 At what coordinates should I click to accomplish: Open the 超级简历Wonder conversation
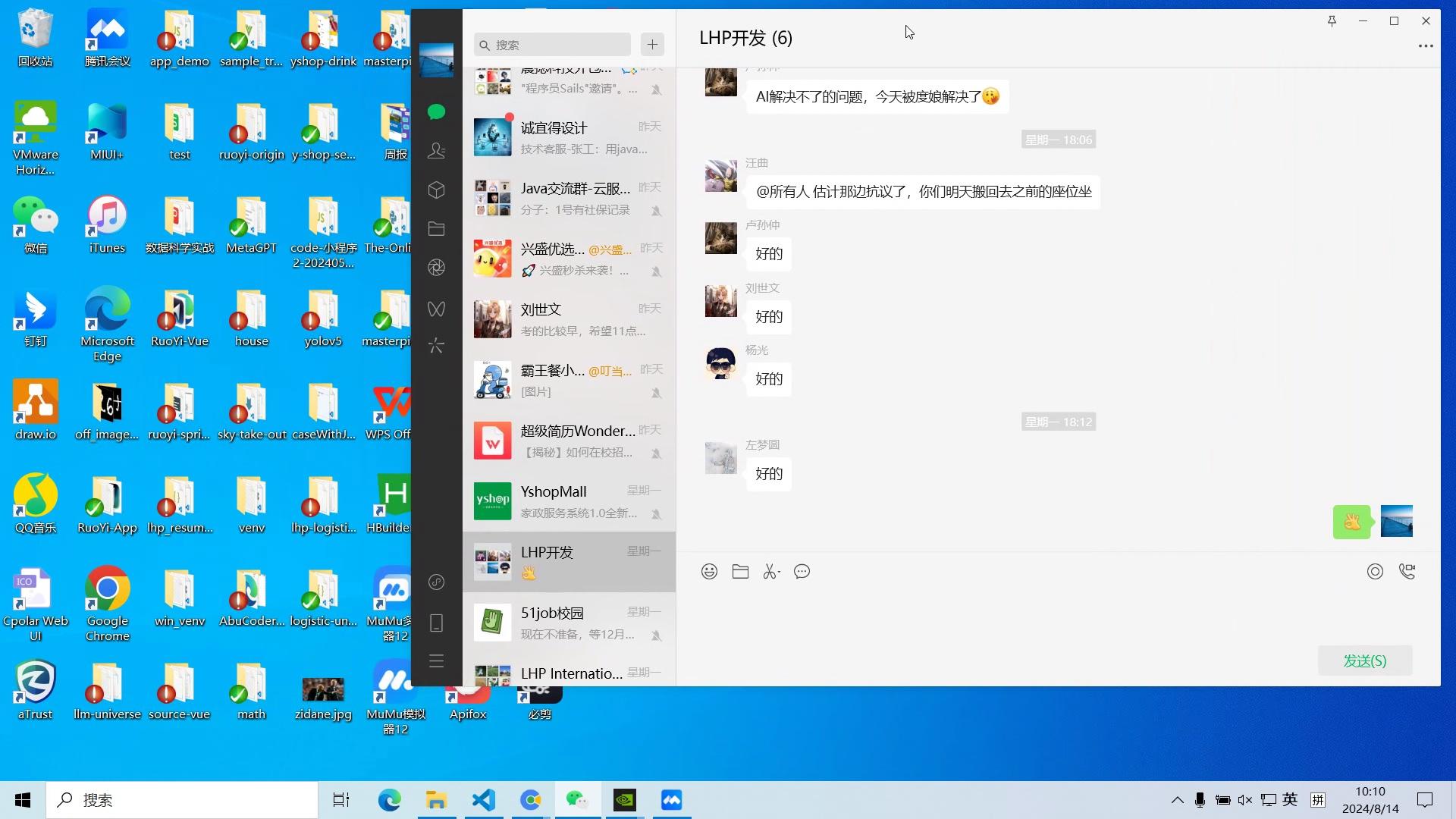tap(569, 441)
